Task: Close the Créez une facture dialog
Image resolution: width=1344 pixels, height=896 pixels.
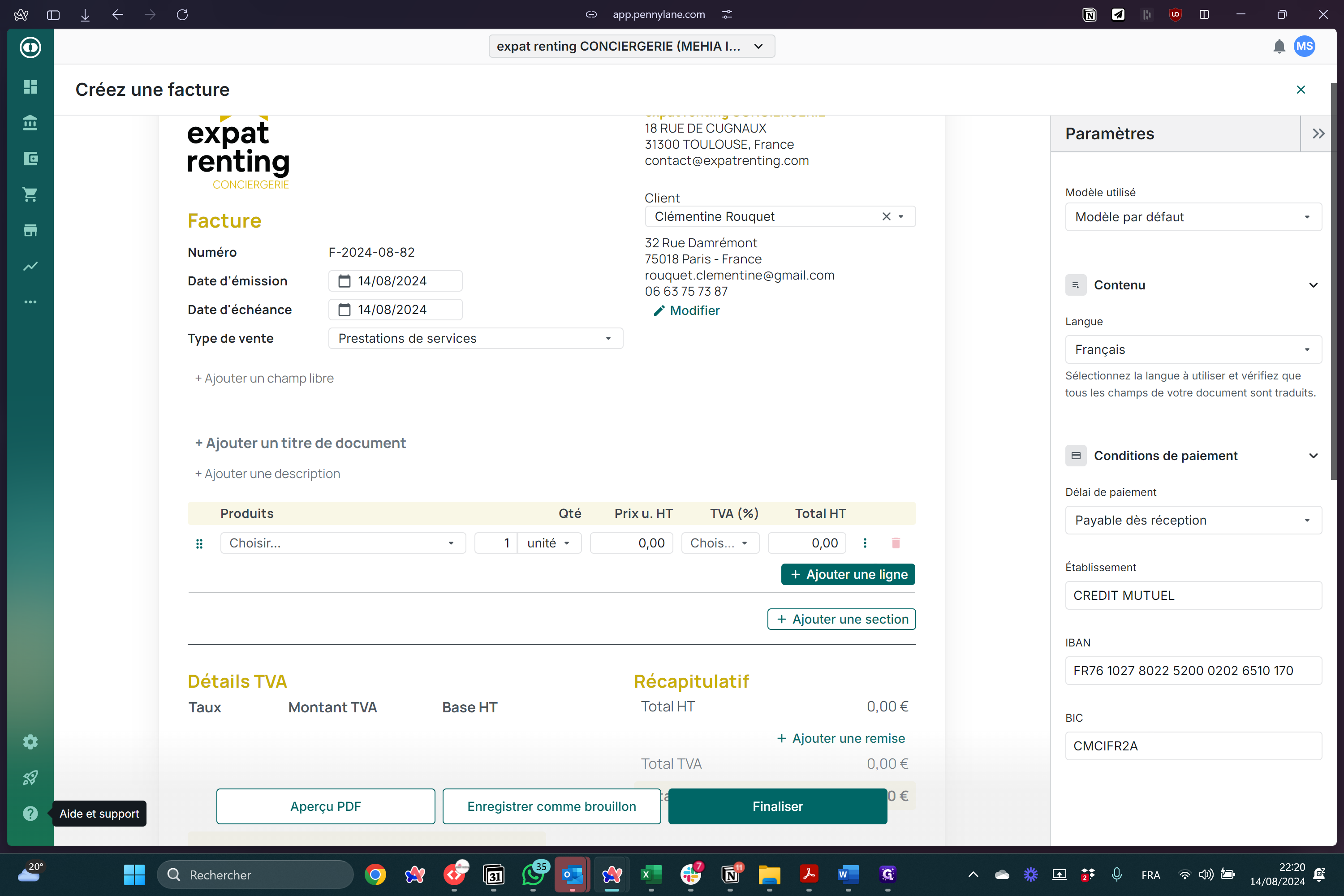Action: [1301, 90]
